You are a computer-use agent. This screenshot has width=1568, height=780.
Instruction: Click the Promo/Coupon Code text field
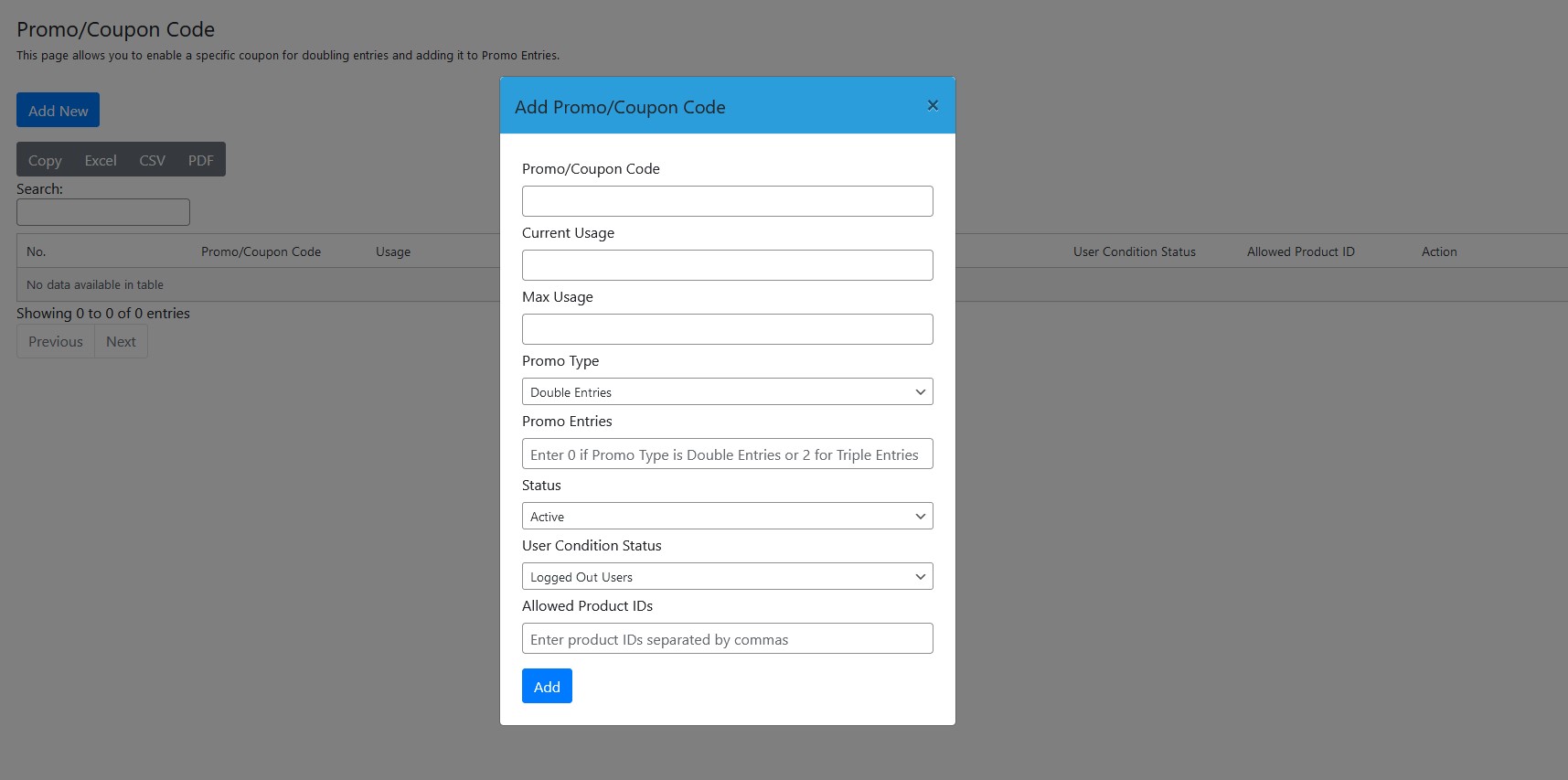coord(727,201)
